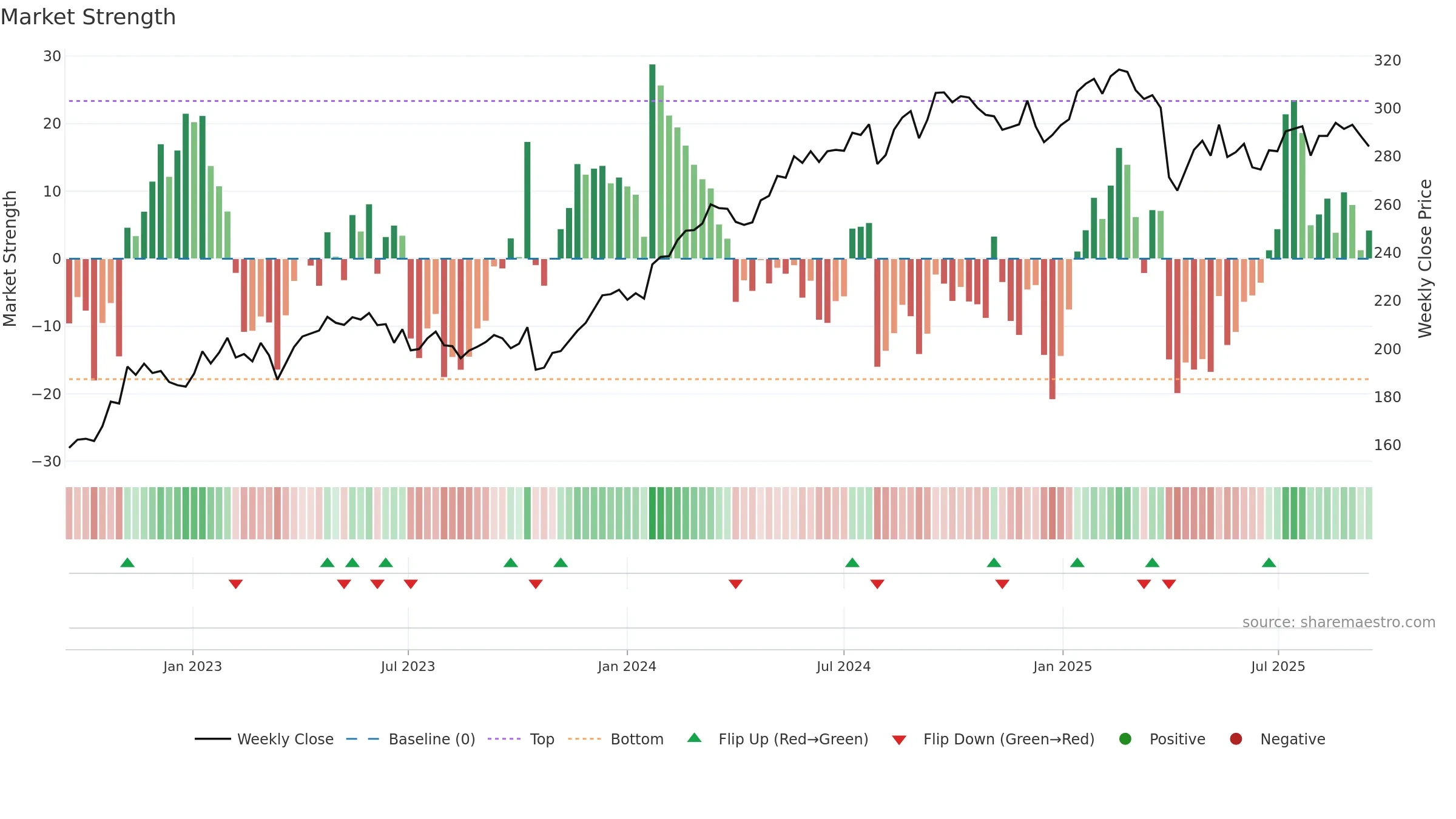Screen dimensions: 1456x819
Task: Click the red flip-down marker at Jul 2023
Action: [411, 584]
